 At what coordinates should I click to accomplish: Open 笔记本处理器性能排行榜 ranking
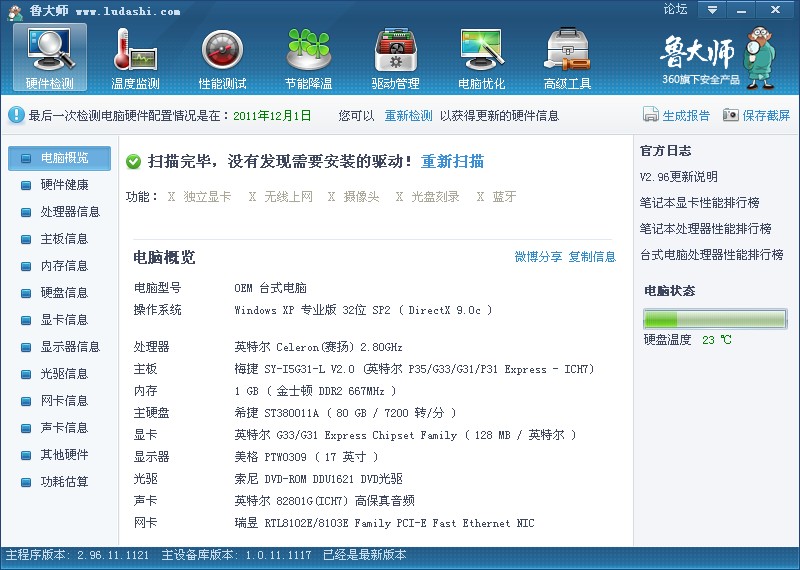(706, 229)
